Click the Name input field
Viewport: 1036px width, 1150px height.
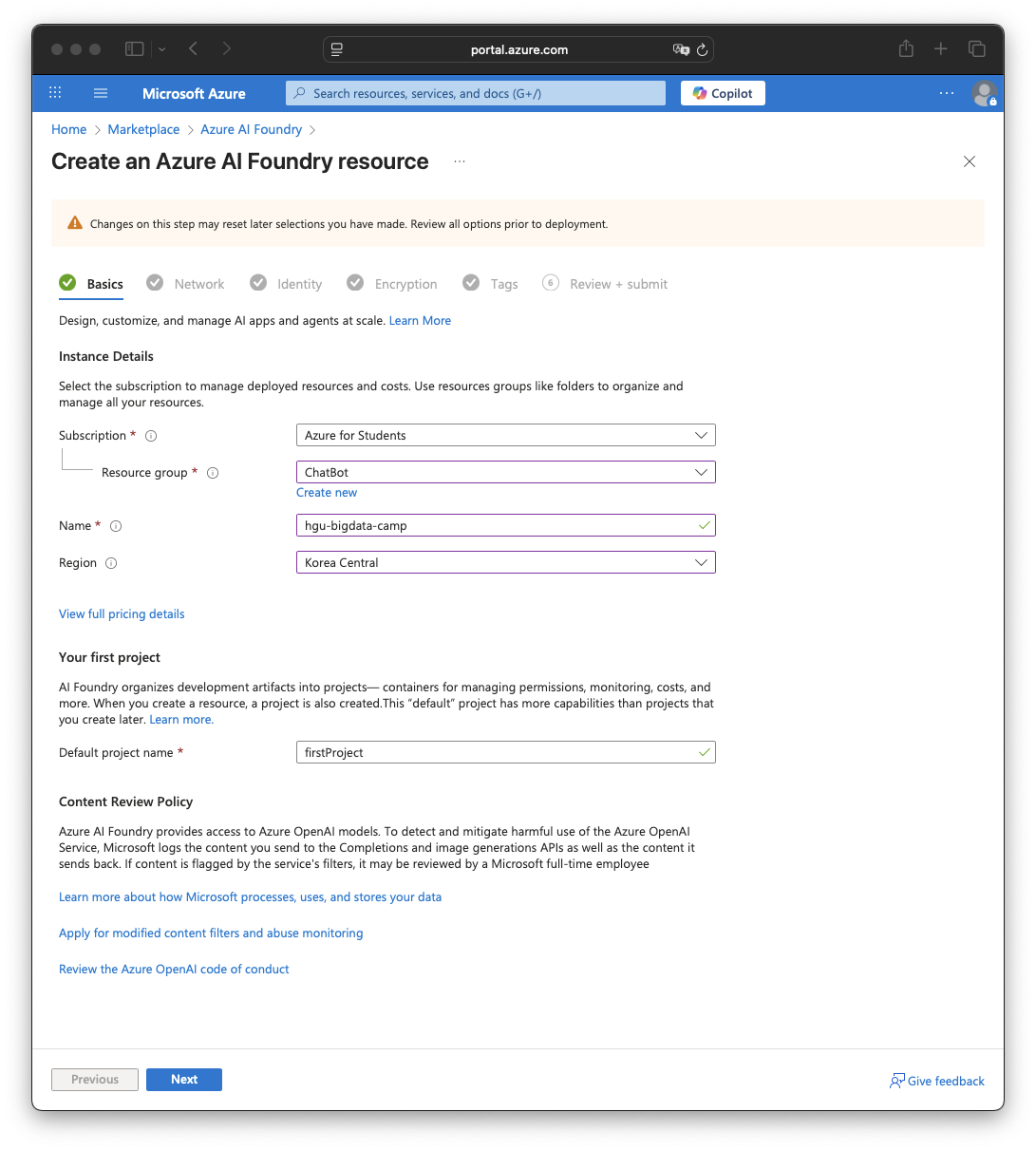506,525
